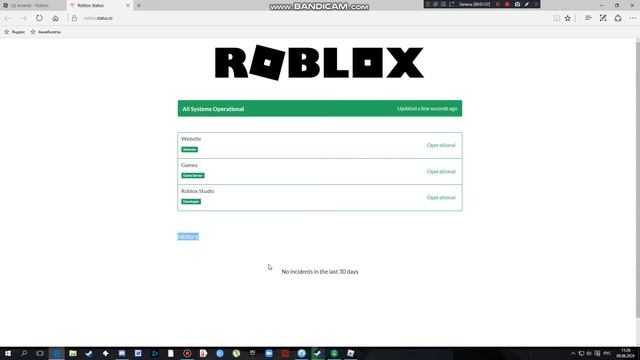Click the browser forward arrow

tap(23, 18)
